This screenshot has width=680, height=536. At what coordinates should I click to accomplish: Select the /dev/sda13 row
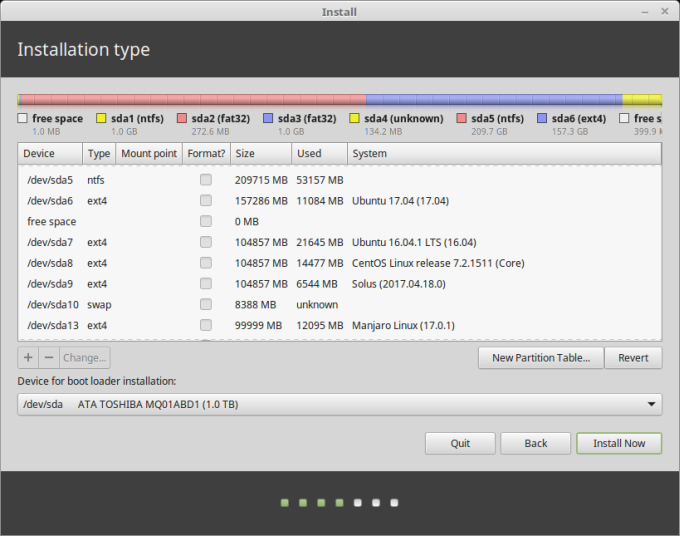[x=340, y=325]
